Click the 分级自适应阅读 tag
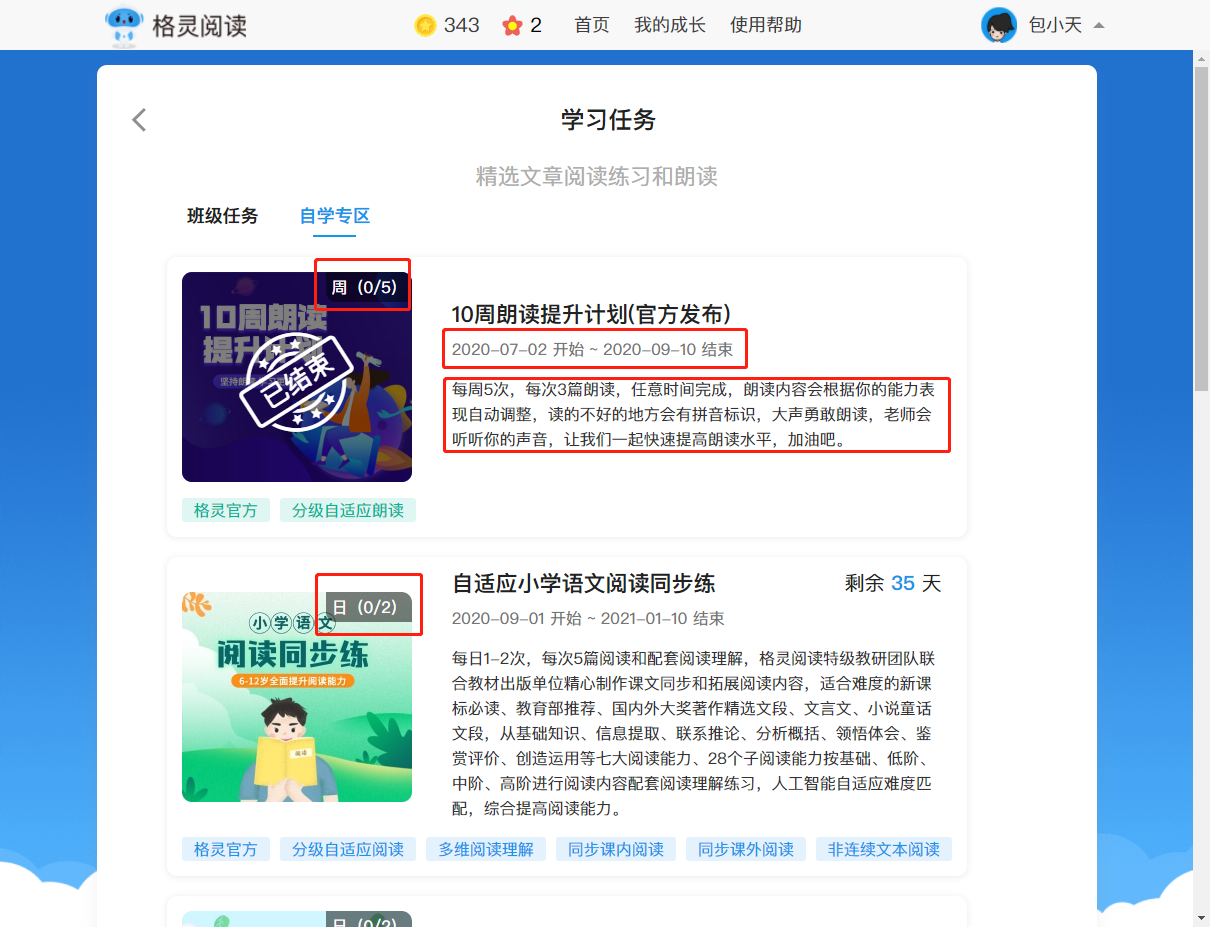This screenshot has height=937, width=1210. (x=348, y=849)
